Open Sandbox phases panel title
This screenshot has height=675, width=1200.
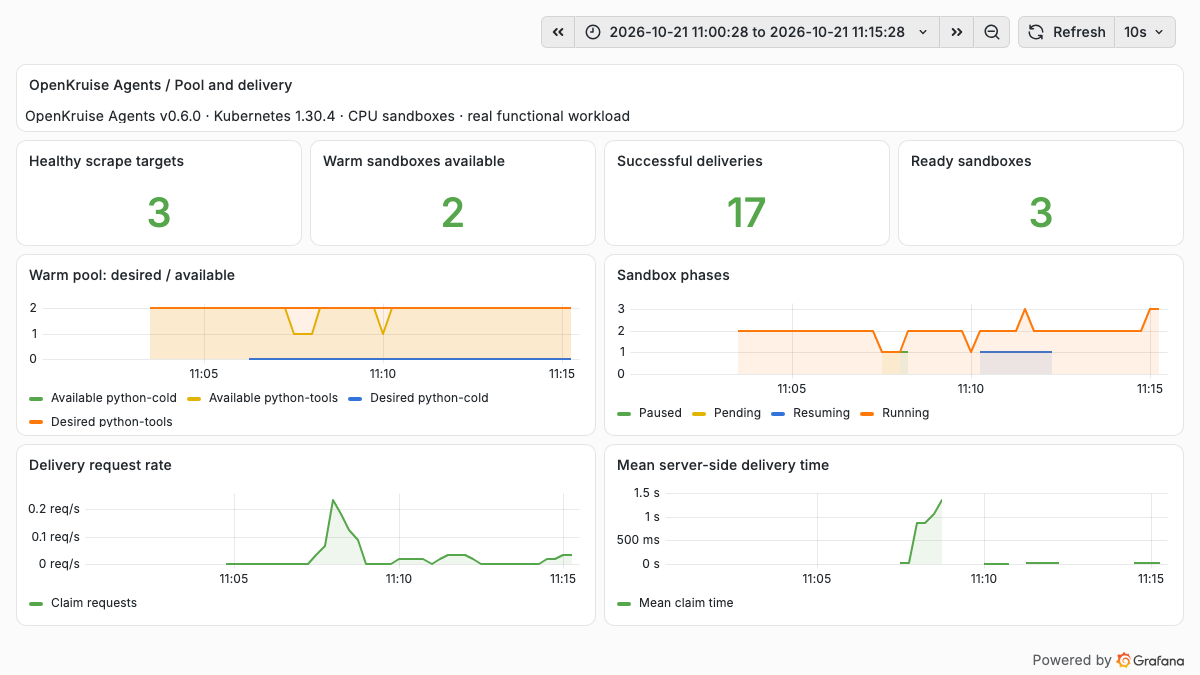[674, 275]
